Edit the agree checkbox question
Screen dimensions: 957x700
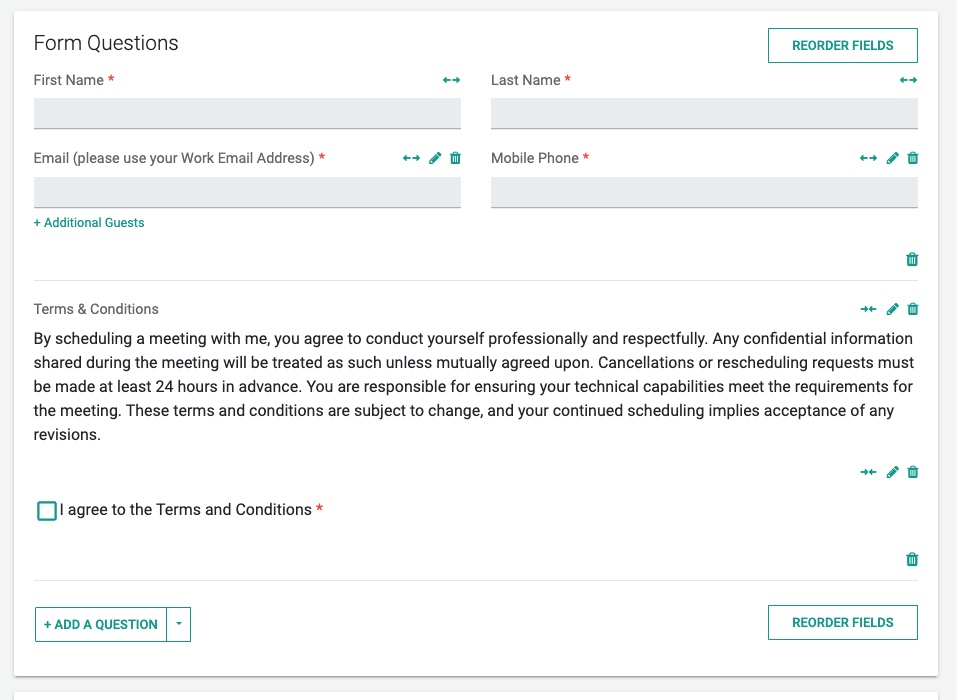(x=892, y=472)
